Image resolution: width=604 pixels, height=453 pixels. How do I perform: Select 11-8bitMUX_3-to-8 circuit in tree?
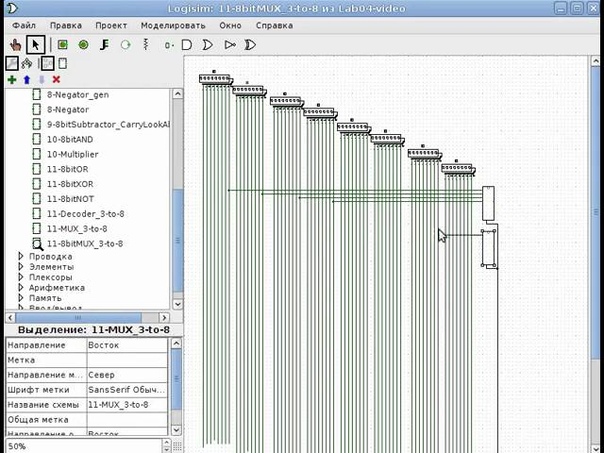click(x=85, y=243)
